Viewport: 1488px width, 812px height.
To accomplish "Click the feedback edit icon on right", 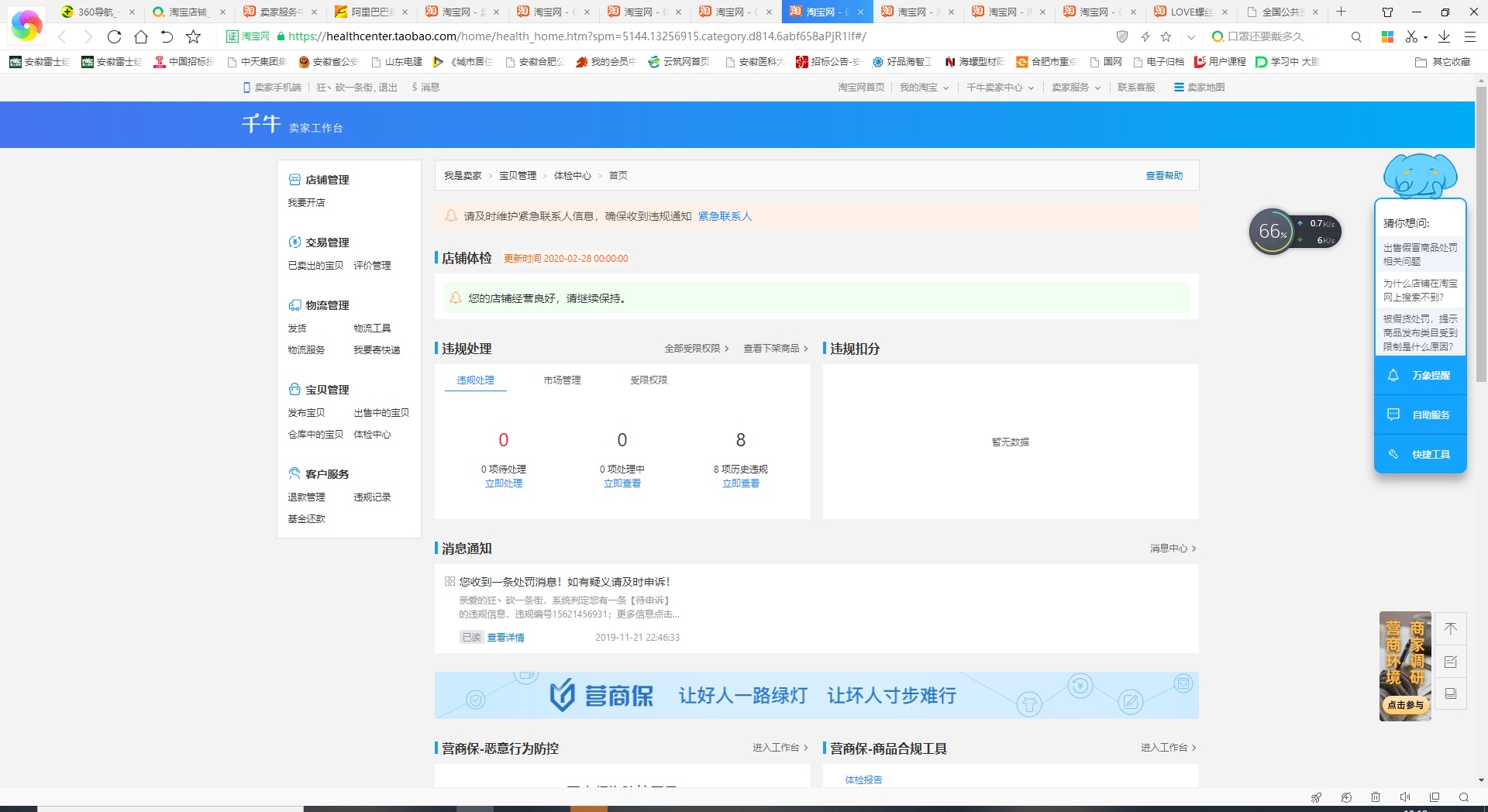I will pyautogui.click(x=1451, y=662).
